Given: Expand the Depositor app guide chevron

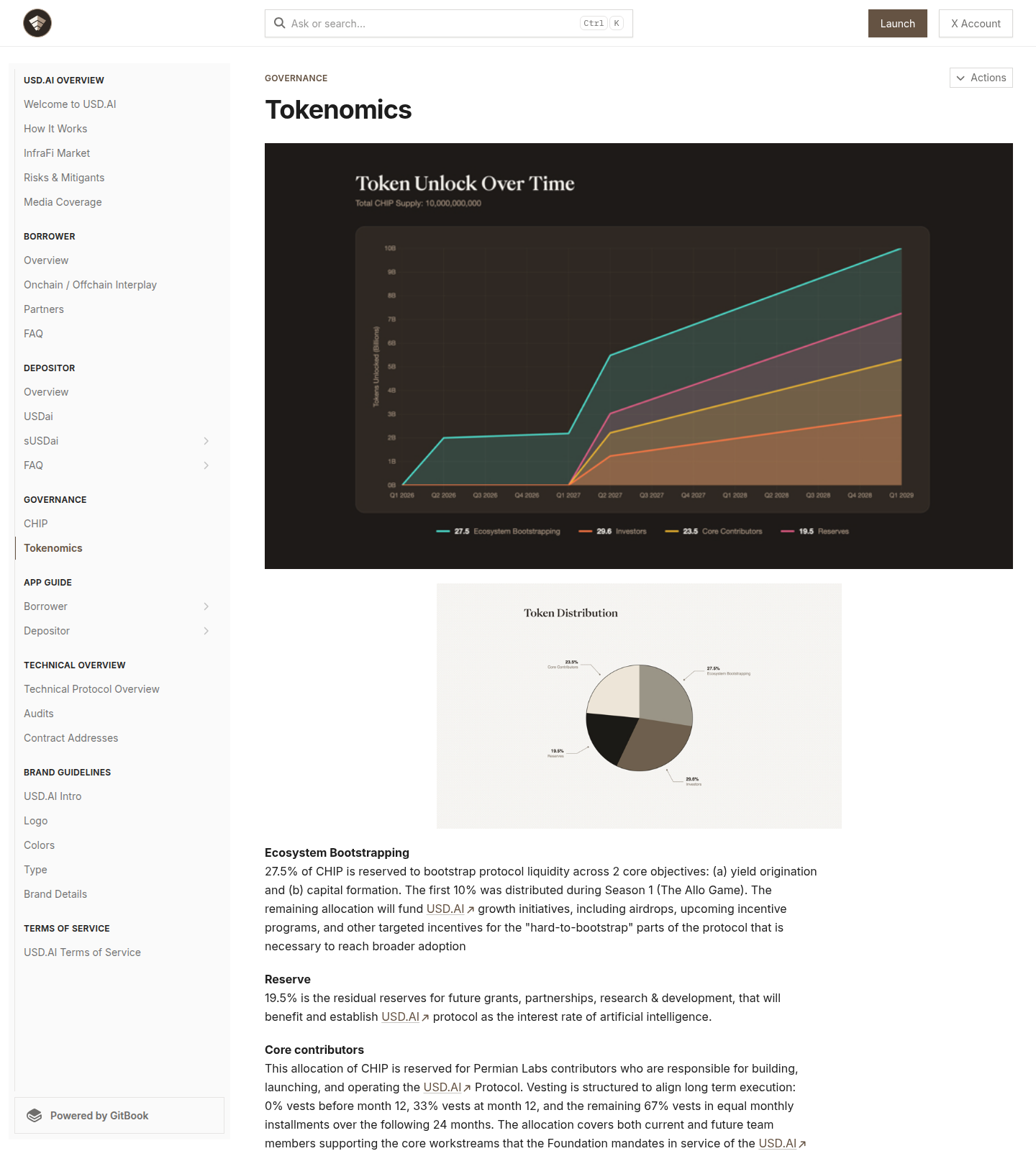Looking at the screenshot, I should [x=206, y=631].
